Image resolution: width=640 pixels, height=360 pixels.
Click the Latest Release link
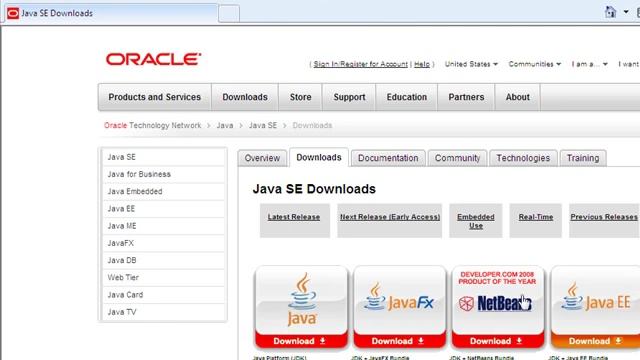[x=294, y=217]
